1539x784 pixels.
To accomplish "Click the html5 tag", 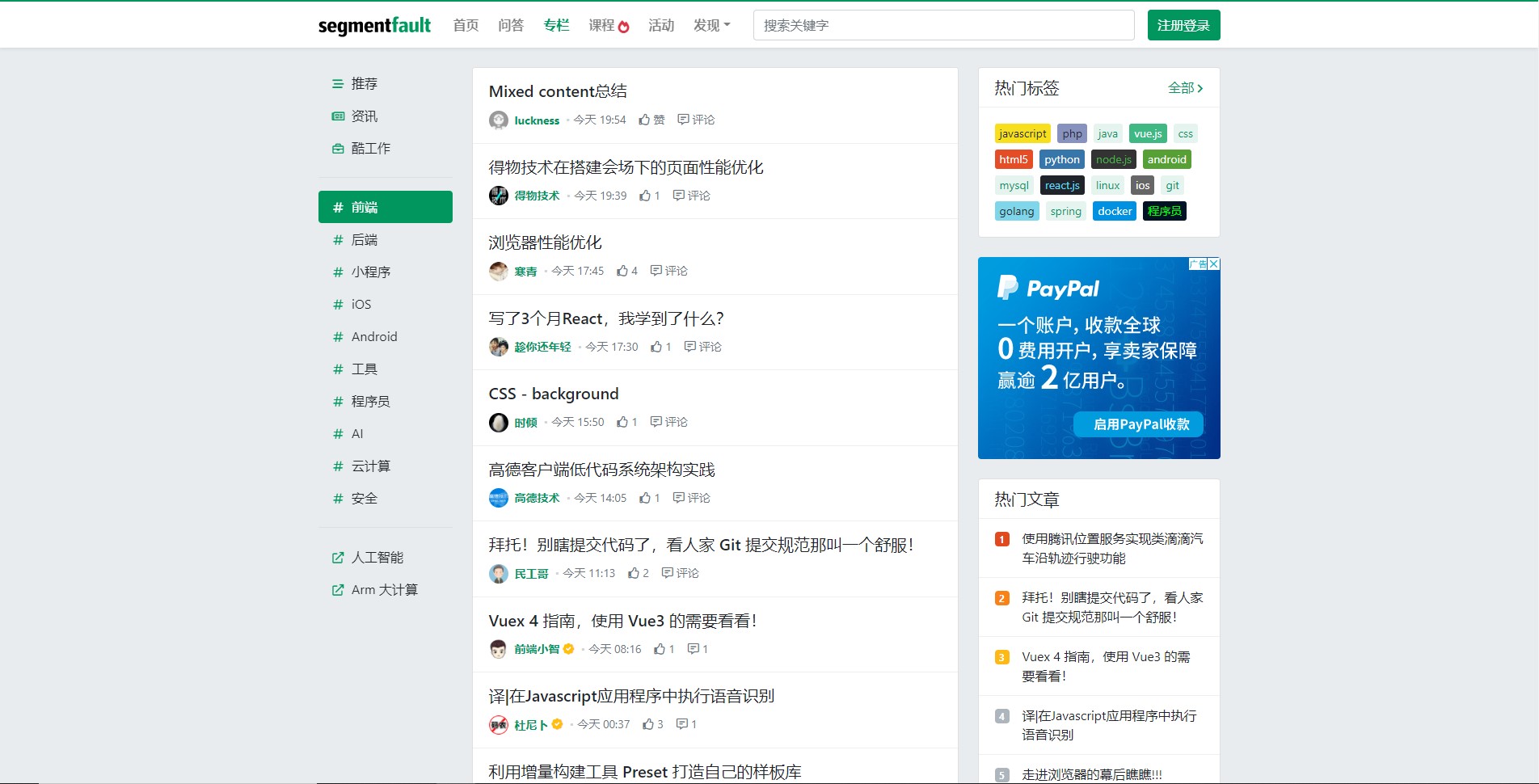I will [x=1013, y=160].
